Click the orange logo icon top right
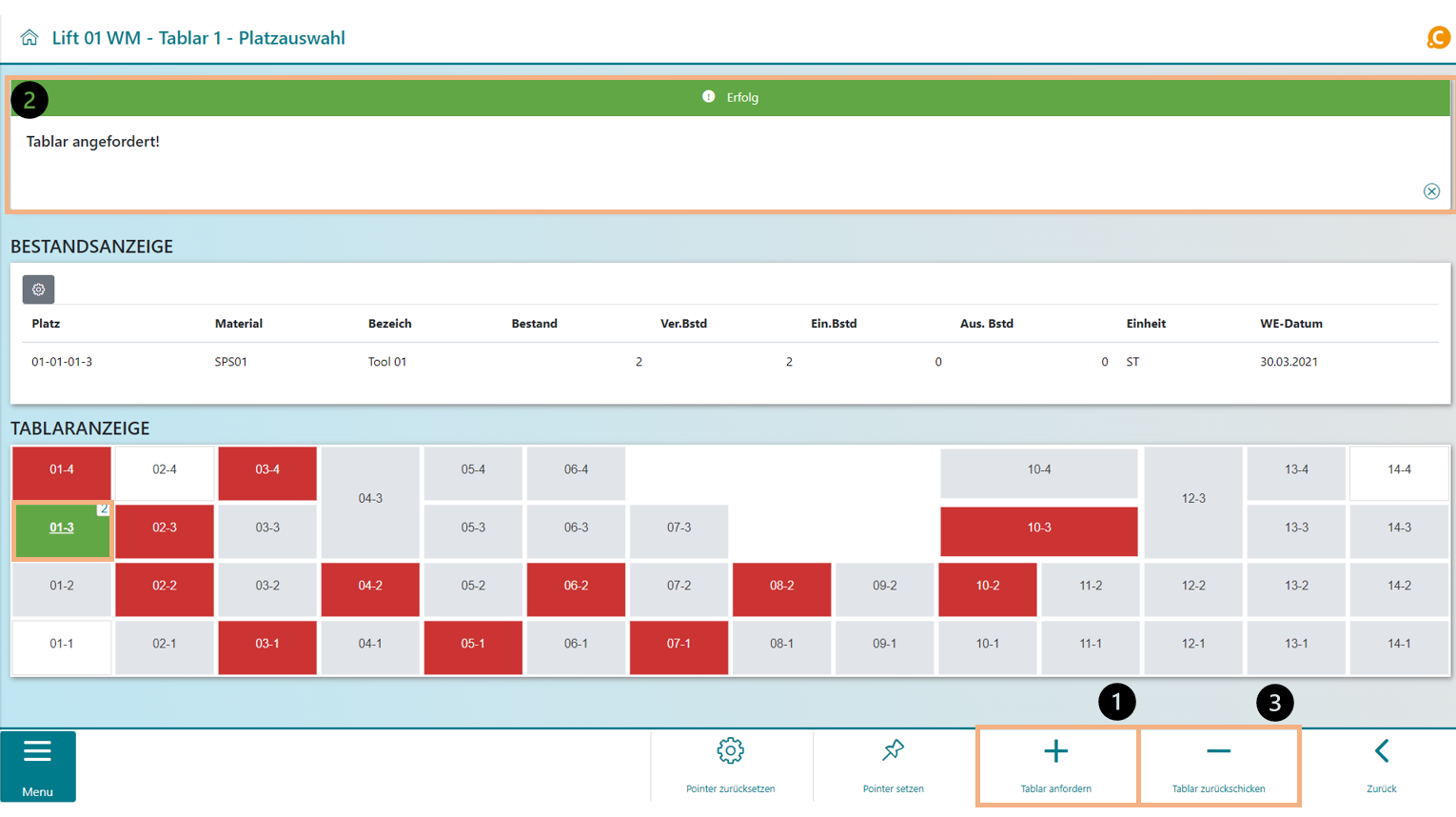Screen dimensions: 1456x817 pyautogui.click(x=1437, y=38)
